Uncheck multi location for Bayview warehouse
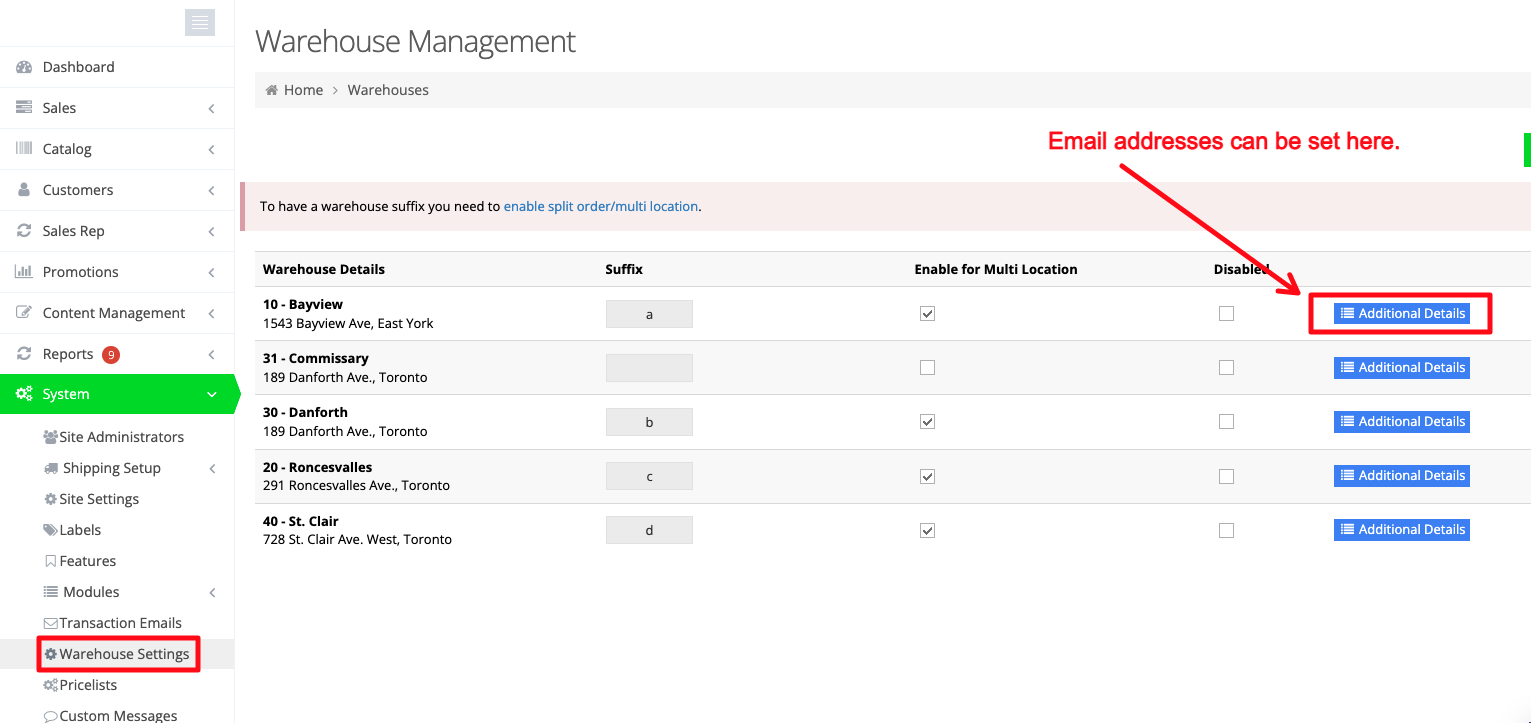Viewport: 1531px width, 723px height. click(927, 313)
